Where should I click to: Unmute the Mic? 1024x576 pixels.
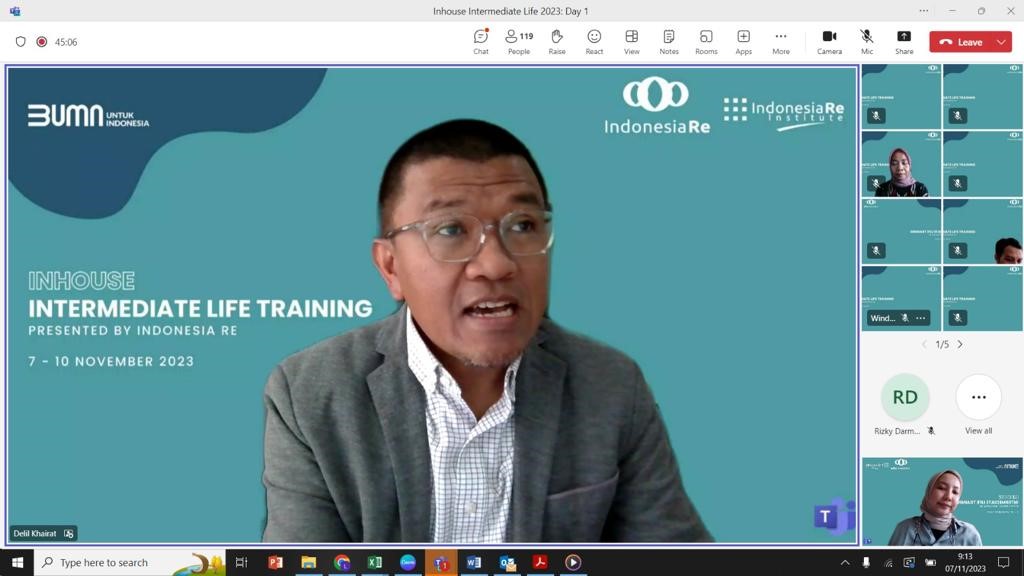(867, 42)
